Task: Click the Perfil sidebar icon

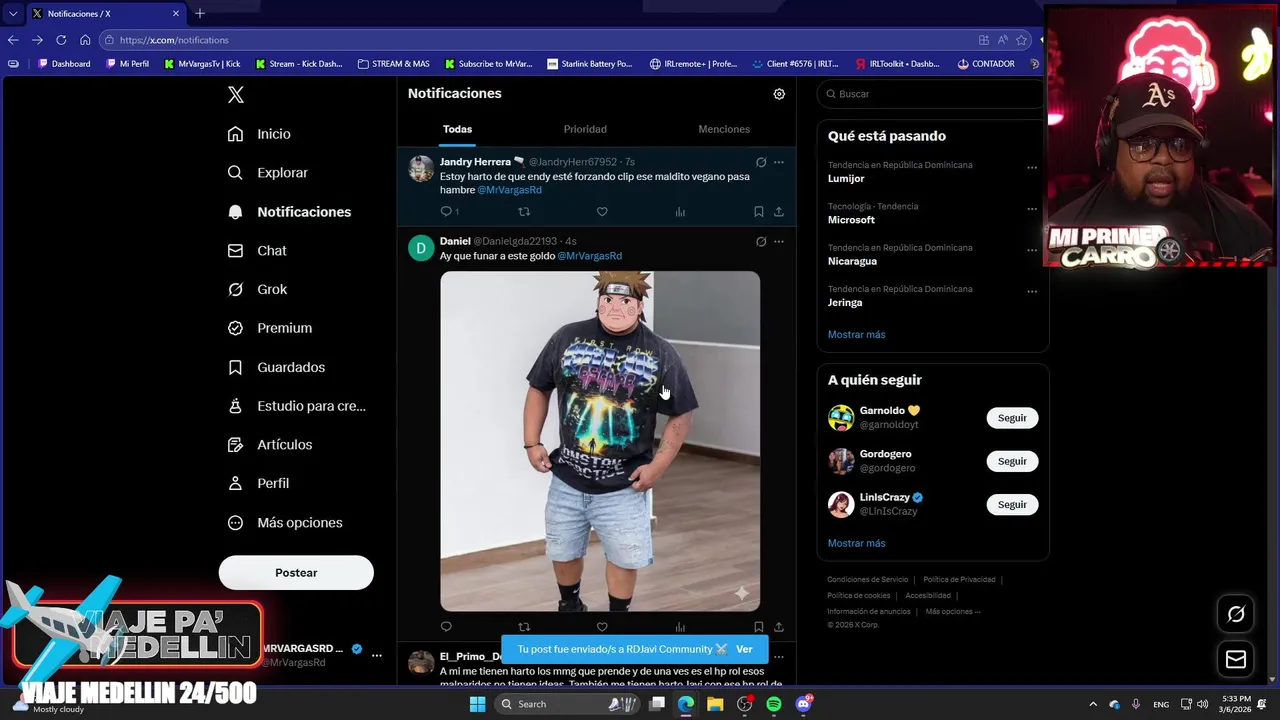Action: (235, 483)
